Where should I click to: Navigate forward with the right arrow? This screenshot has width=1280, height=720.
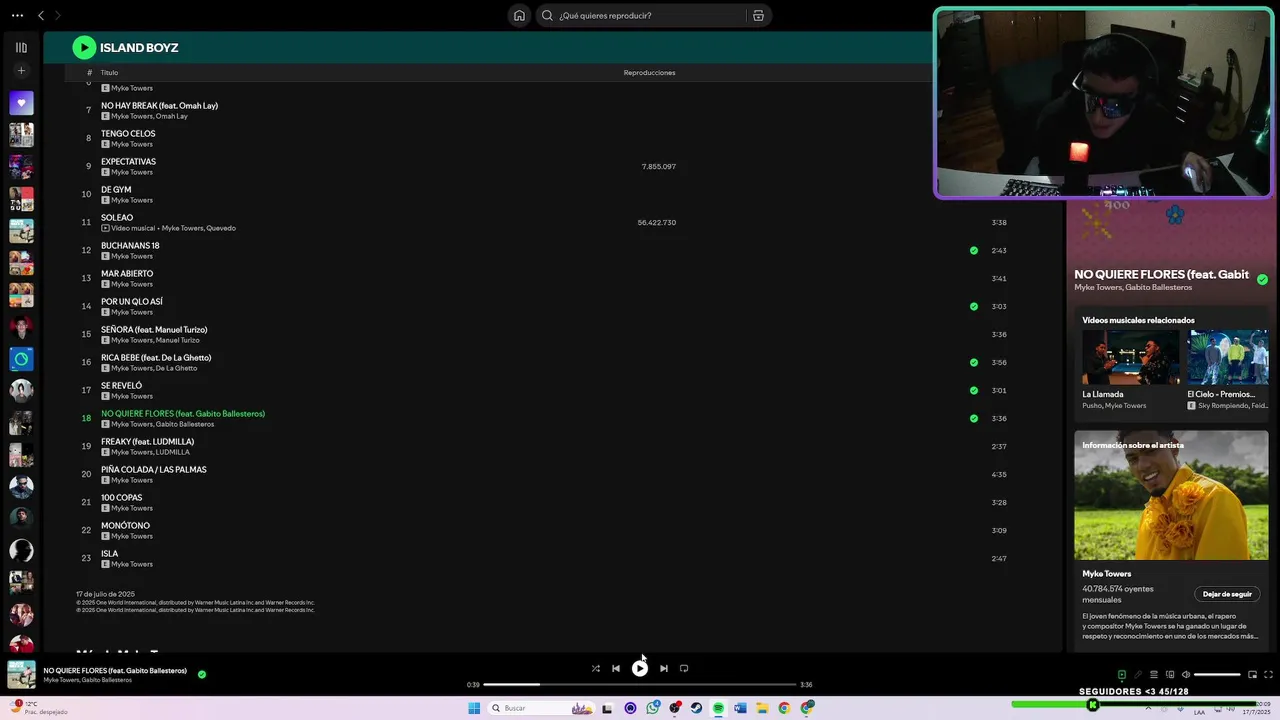(57, 15)
